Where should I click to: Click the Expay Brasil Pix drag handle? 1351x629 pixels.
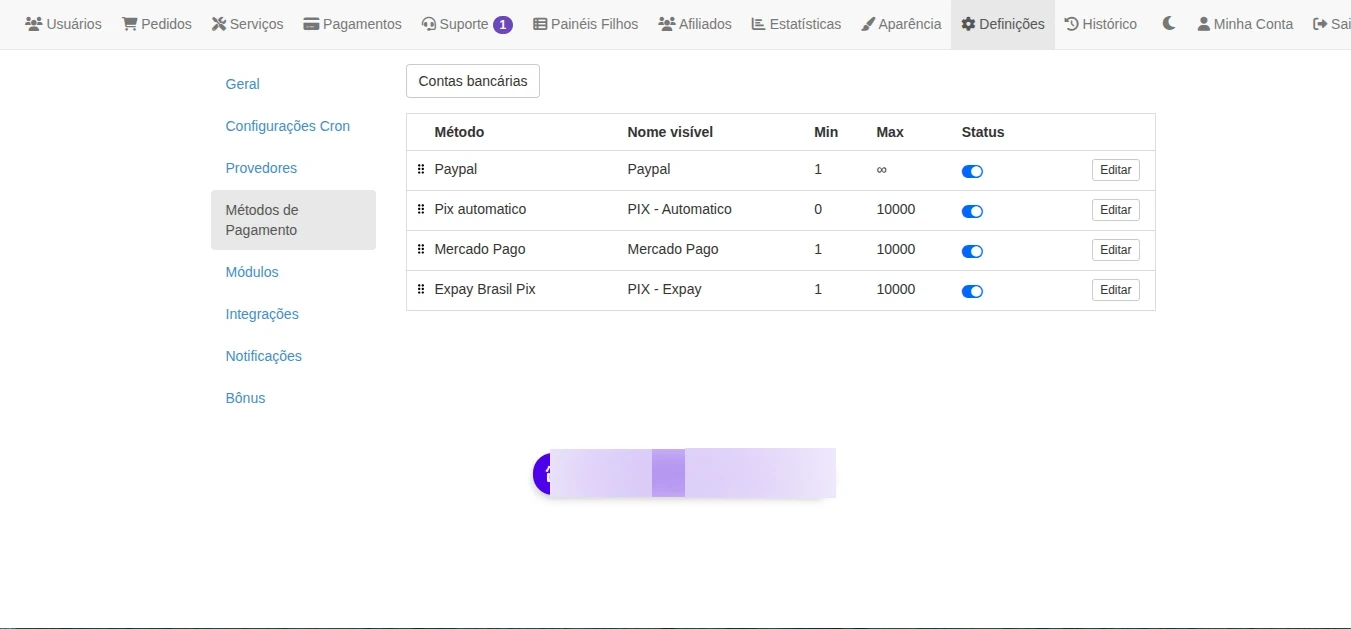point(421,289)
